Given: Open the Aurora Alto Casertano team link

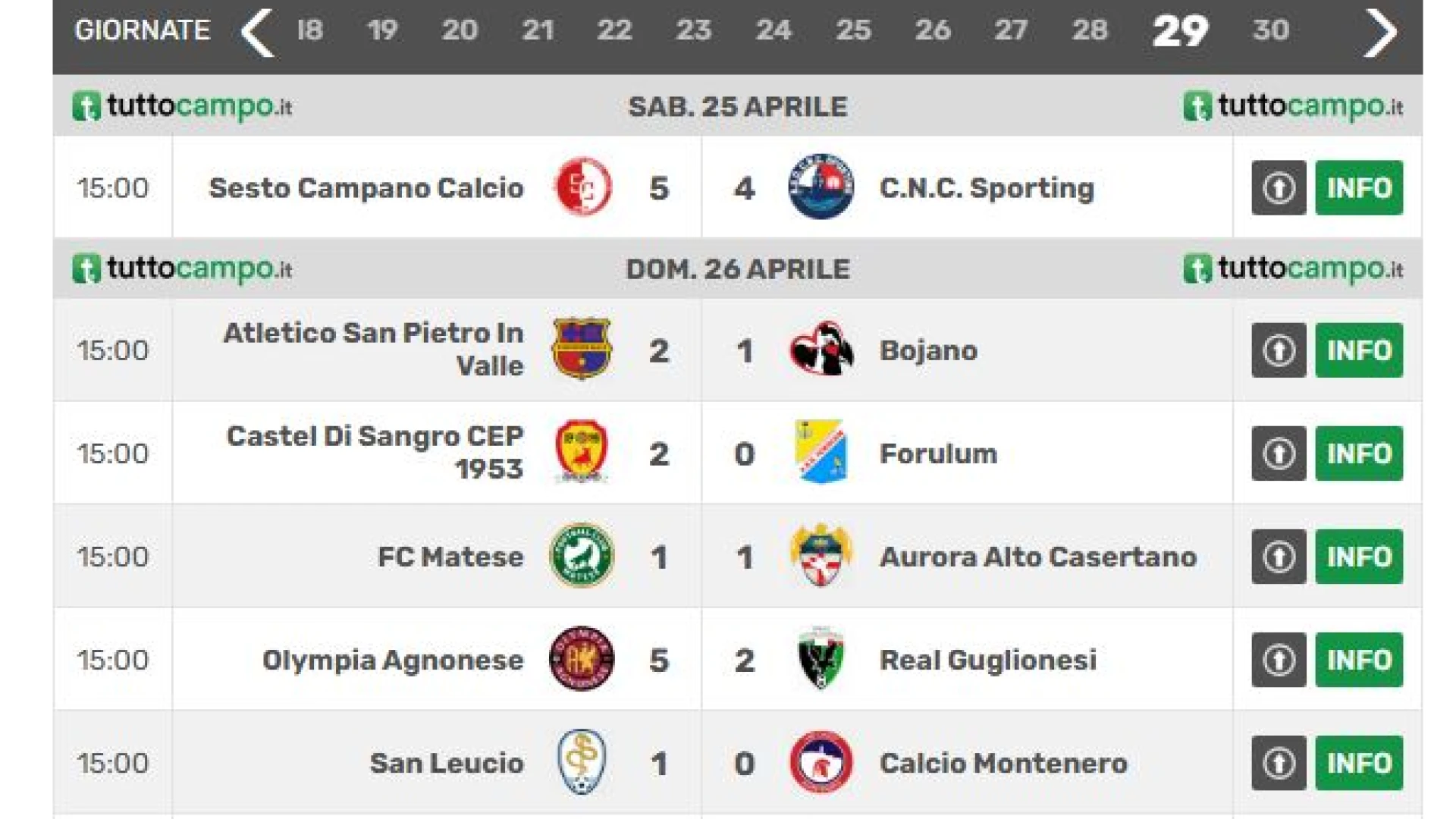Looking at the screenshot, I should (1037, 557).
